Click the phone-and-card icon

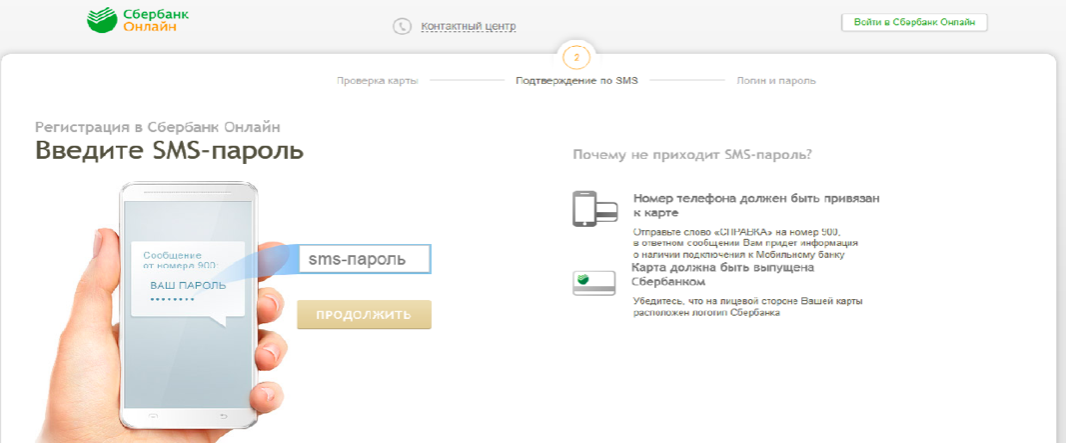pyautogui.click(x=594, y=208)
